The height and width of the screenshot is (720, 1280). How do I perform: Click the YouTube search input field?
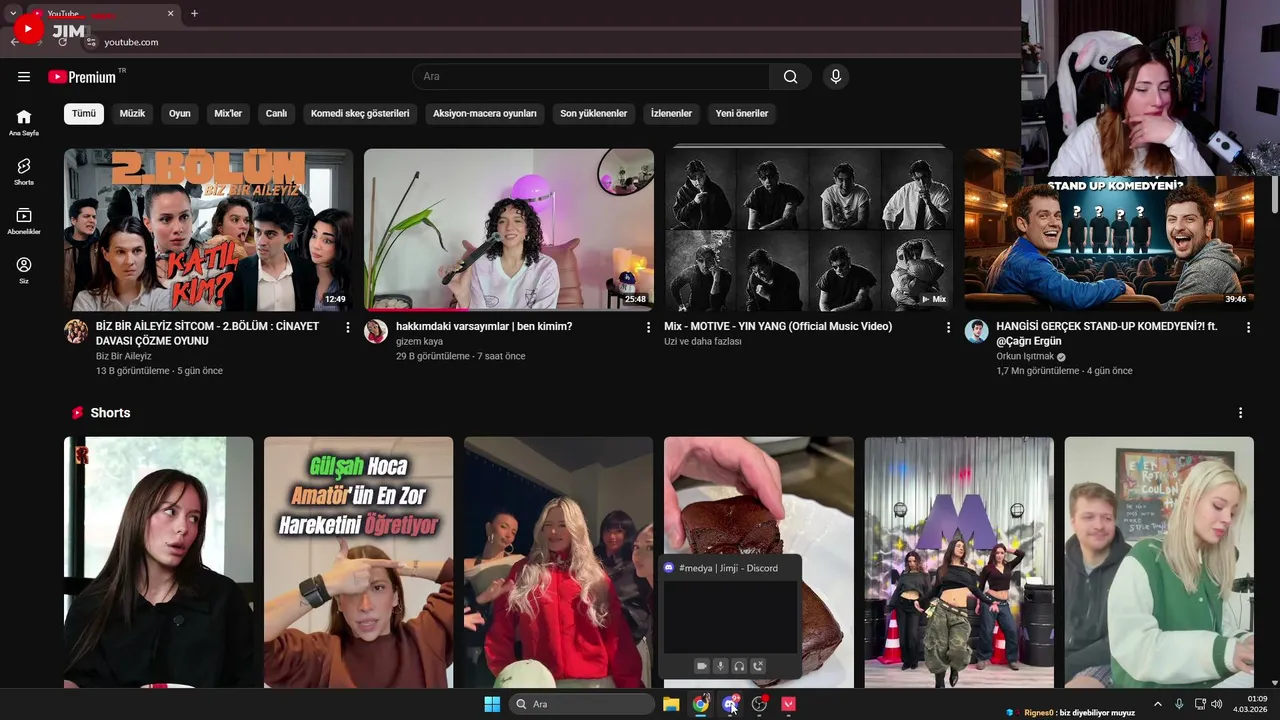point(591,77)
